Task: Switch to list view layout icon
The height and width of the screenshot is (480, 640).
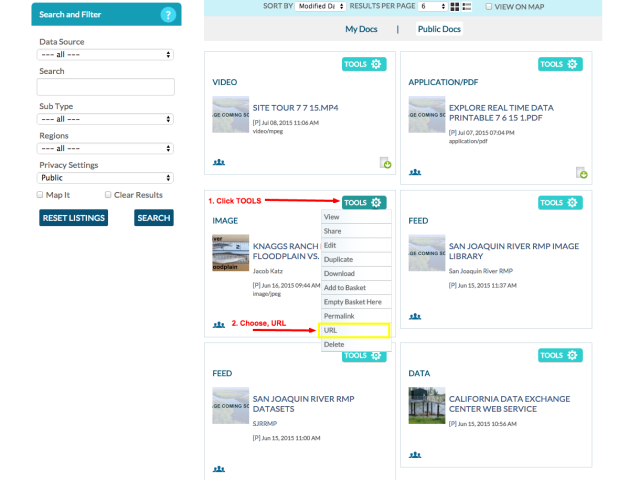Action: [x=467, y=6]
